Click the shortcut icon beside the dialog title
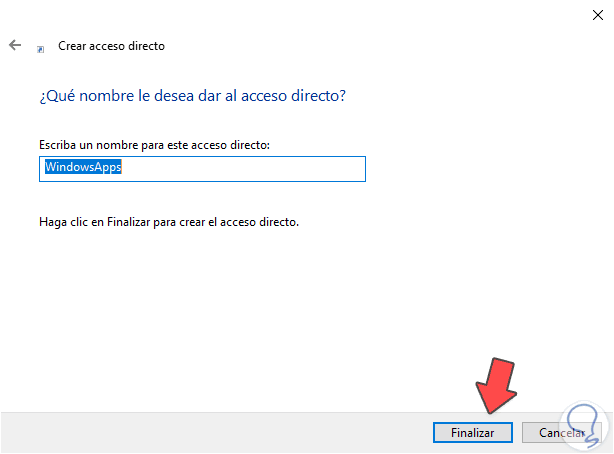Viewport: 614px width, 454px height. click(41, 48)
